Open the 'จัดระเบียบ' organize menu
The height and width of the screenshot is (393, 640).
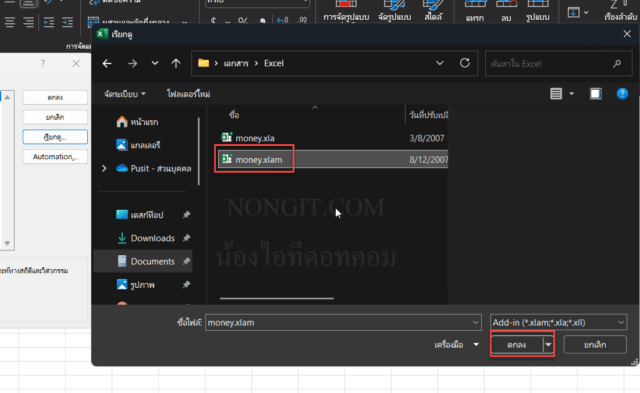tap(124, 94)
